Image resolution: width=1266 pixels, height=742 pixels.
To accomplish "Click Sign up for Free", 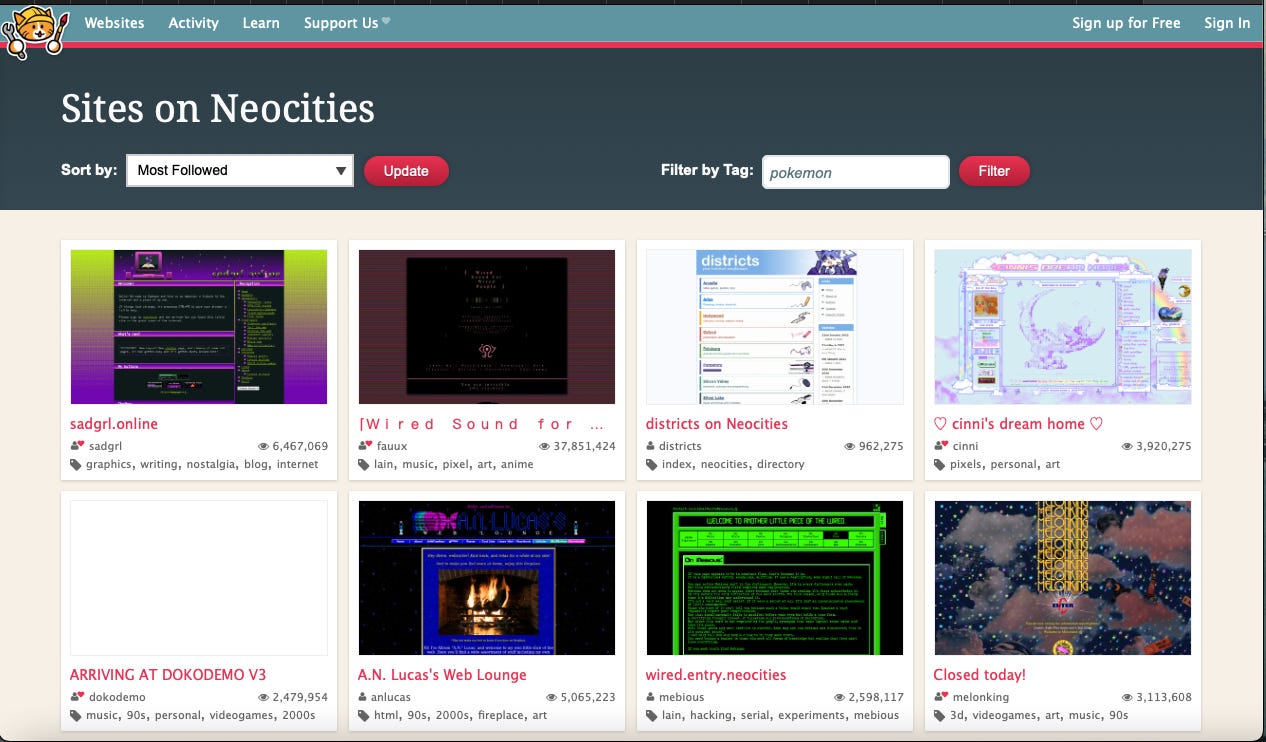I will pos(1126,22).
